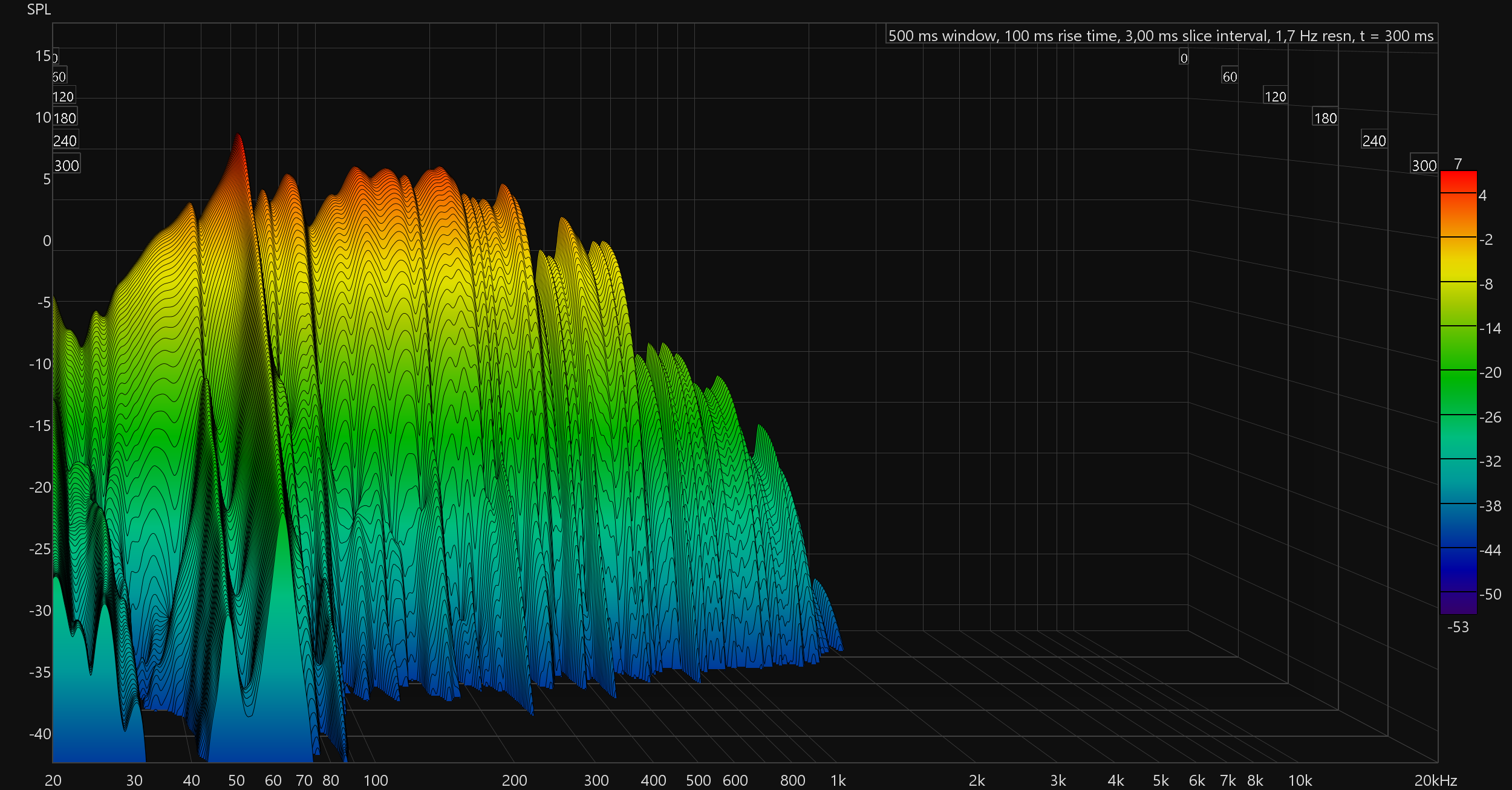Viewport: 1512px width, 790px height.
Task: Click the -38 color scale value
Action: click(x=1490, y=506)
